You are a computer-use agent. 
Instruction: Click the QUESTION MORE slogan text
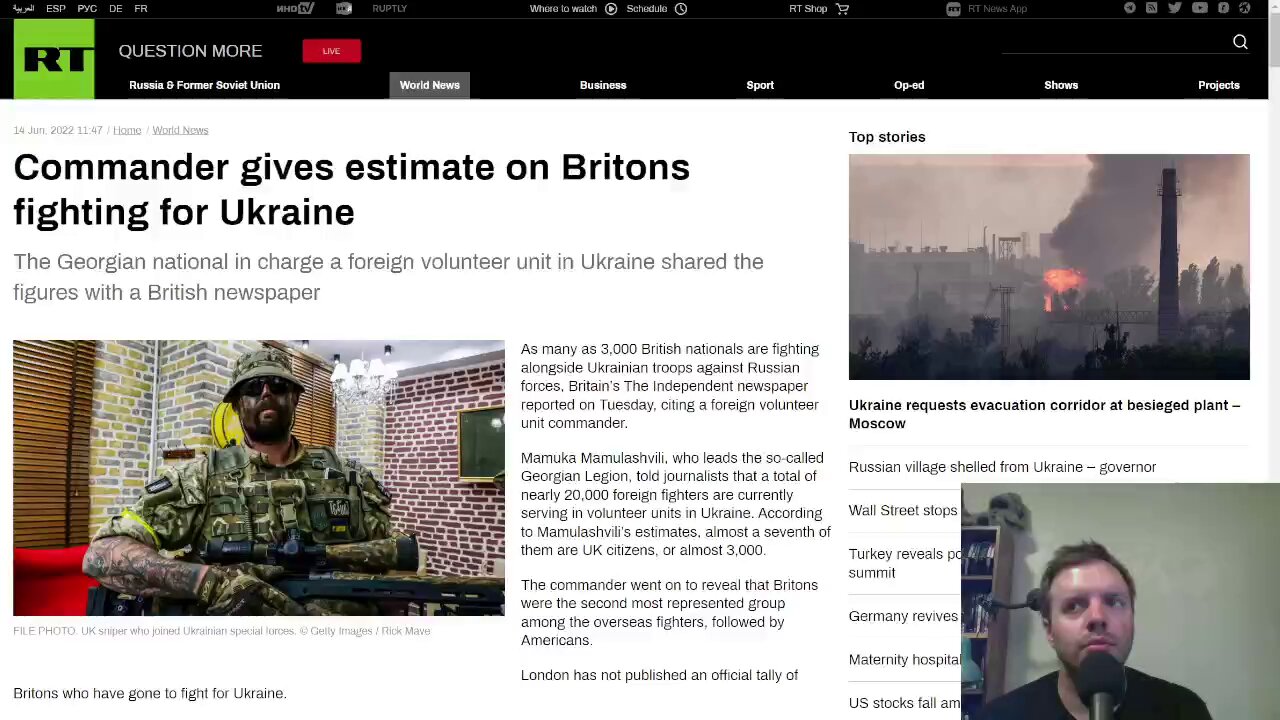pos(190,51)
